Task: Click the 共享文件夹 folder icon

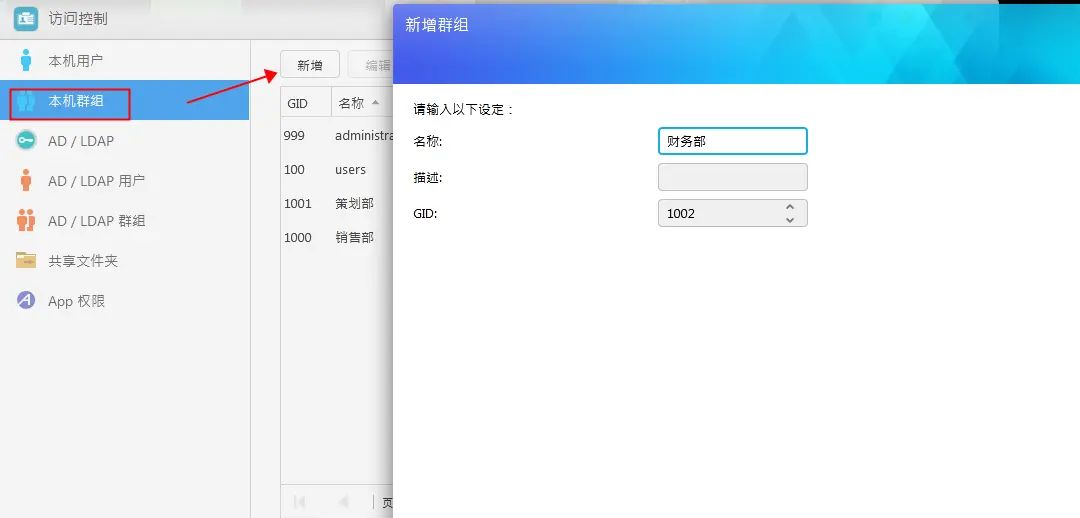Action: (26, 260)
